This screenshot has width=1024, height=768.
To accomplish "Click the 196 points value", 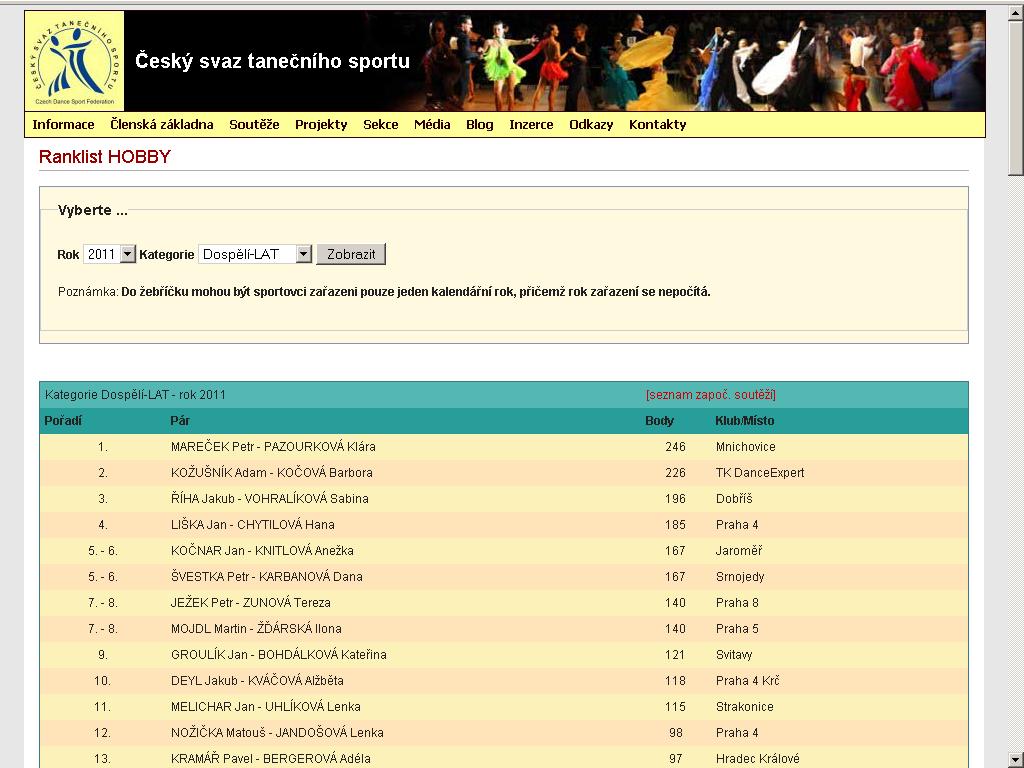I will tap(675, 499).
